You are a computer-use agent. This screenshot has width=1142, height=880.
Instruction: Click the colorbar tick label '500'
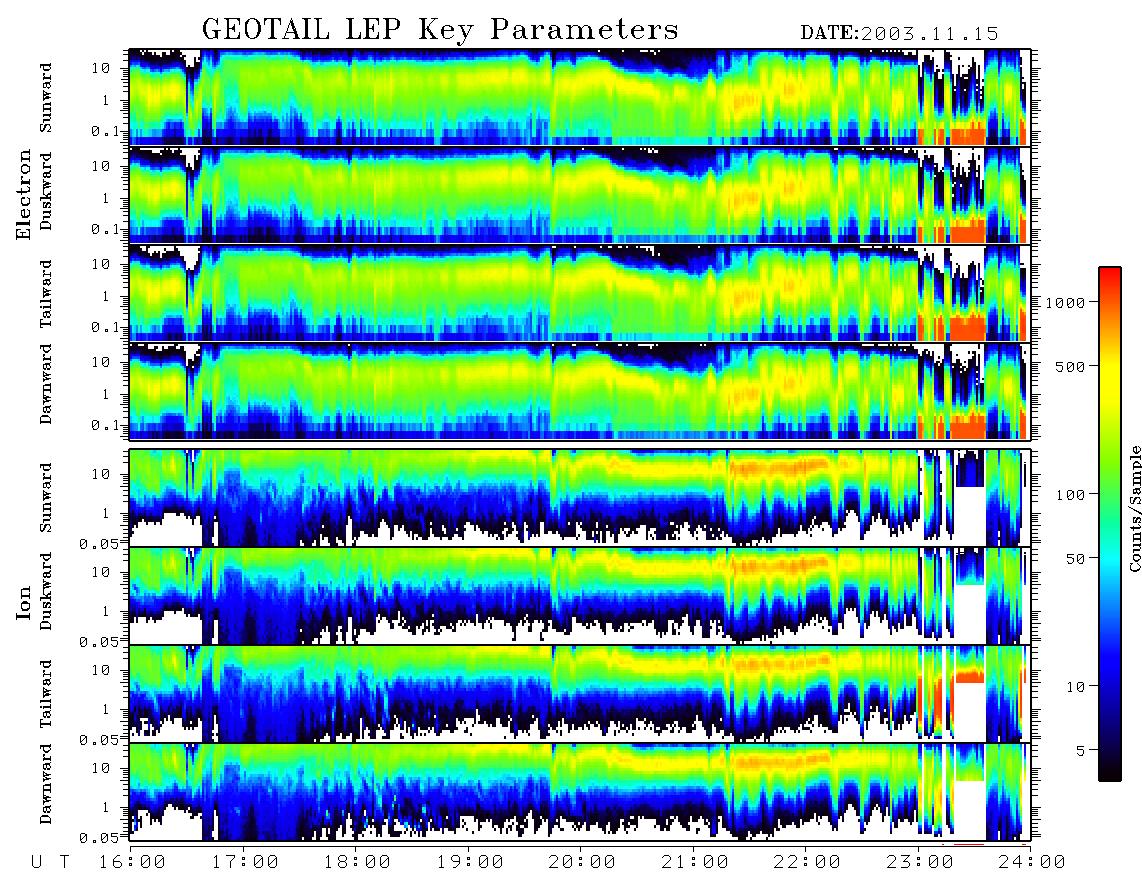pyautogui.click(x=1070, y=366)
